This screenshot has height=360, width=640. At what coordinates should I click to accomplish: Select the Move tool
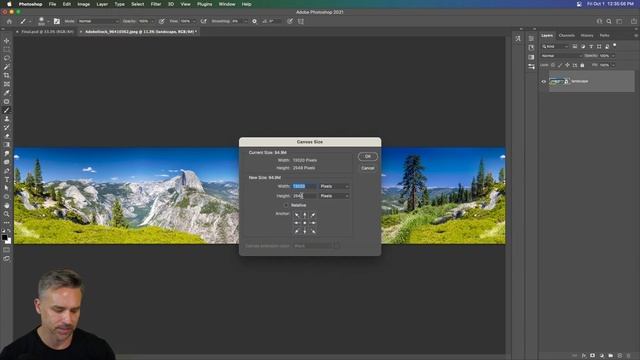7,41
